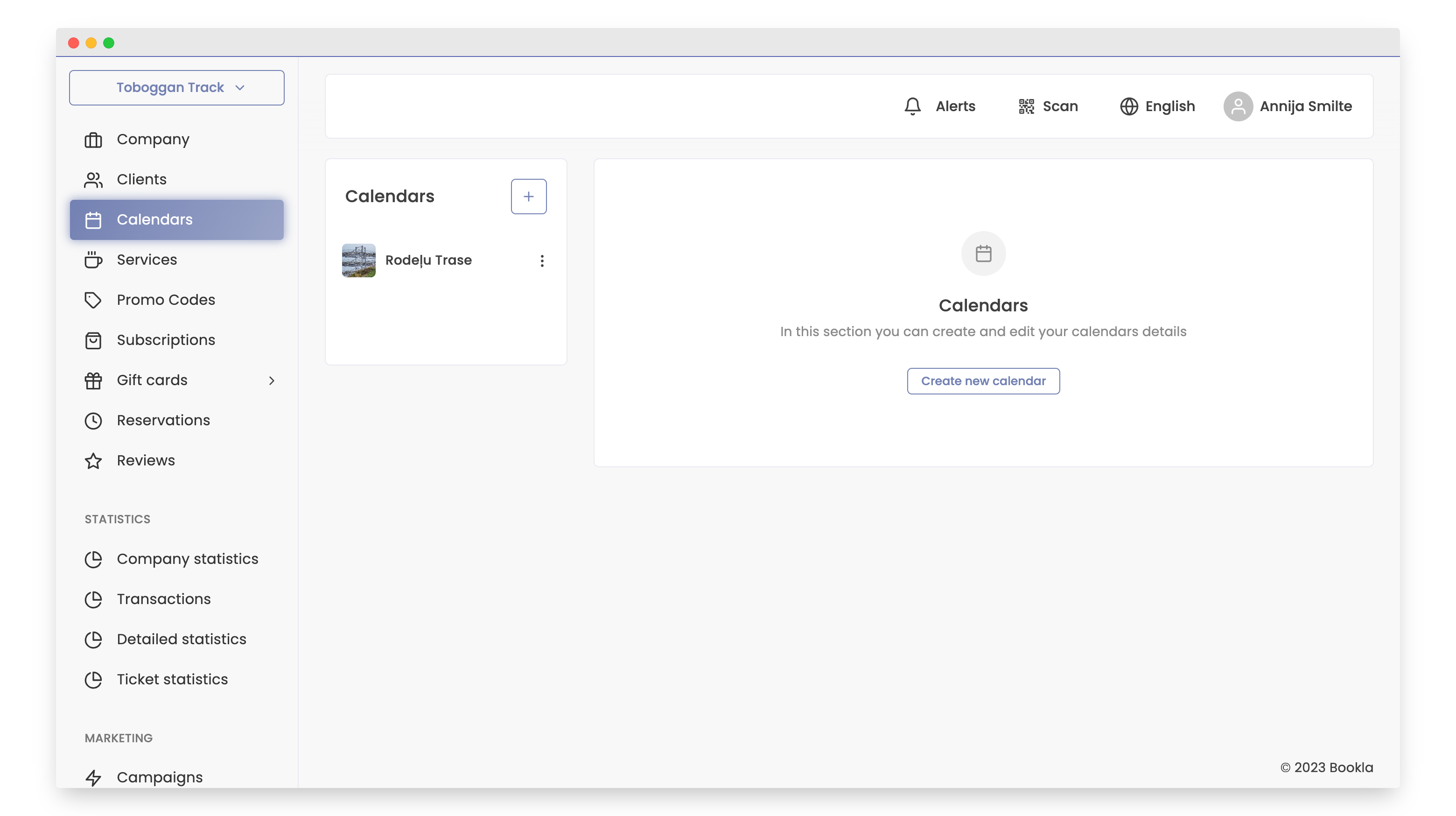Open the Services section icon
This screenshot has height=816, width=1456.
[93, 260]
